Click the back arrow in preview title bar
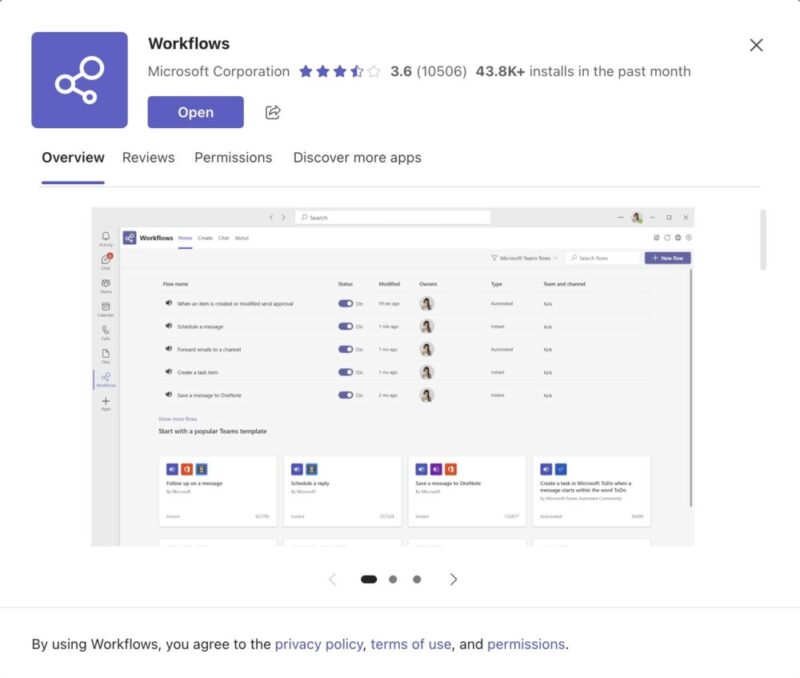 click(x=271, y=217)
